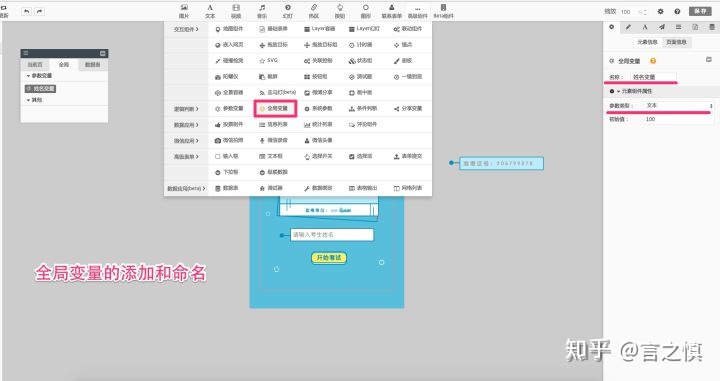Add the 选择开关 toggle switch component
Screen dimensions: 720x381
point(319,157)
